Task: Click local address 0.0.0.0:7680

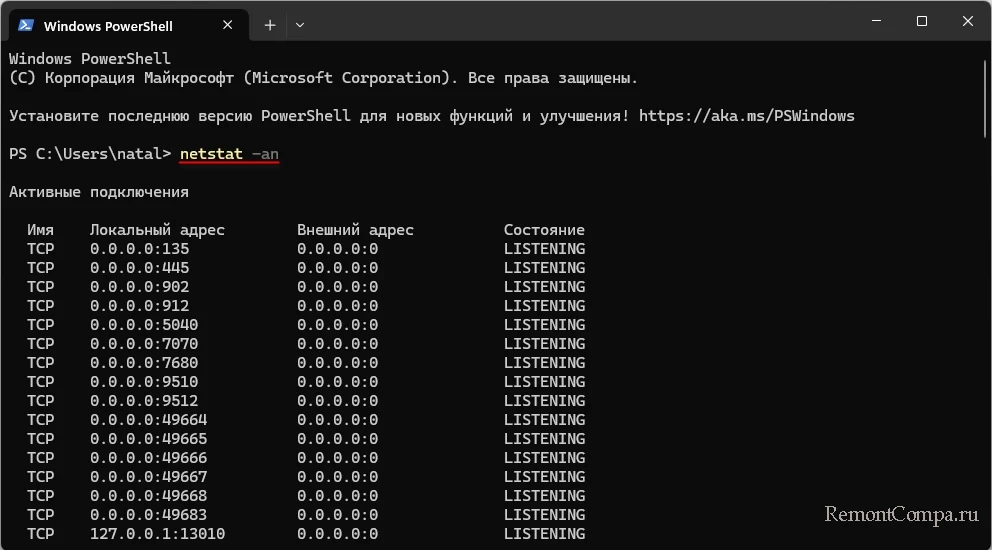Action: [x=144, y=363]
